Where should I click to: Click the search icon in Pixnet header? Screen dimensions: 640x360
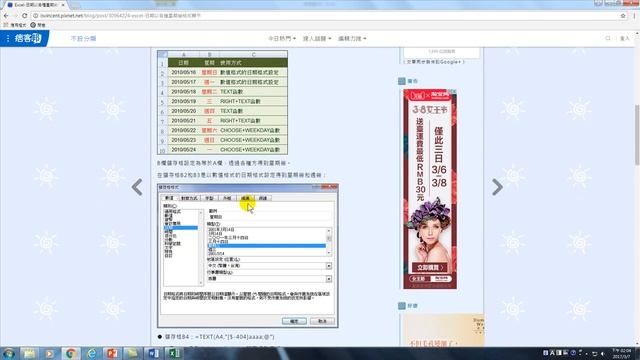coord(608,38)
